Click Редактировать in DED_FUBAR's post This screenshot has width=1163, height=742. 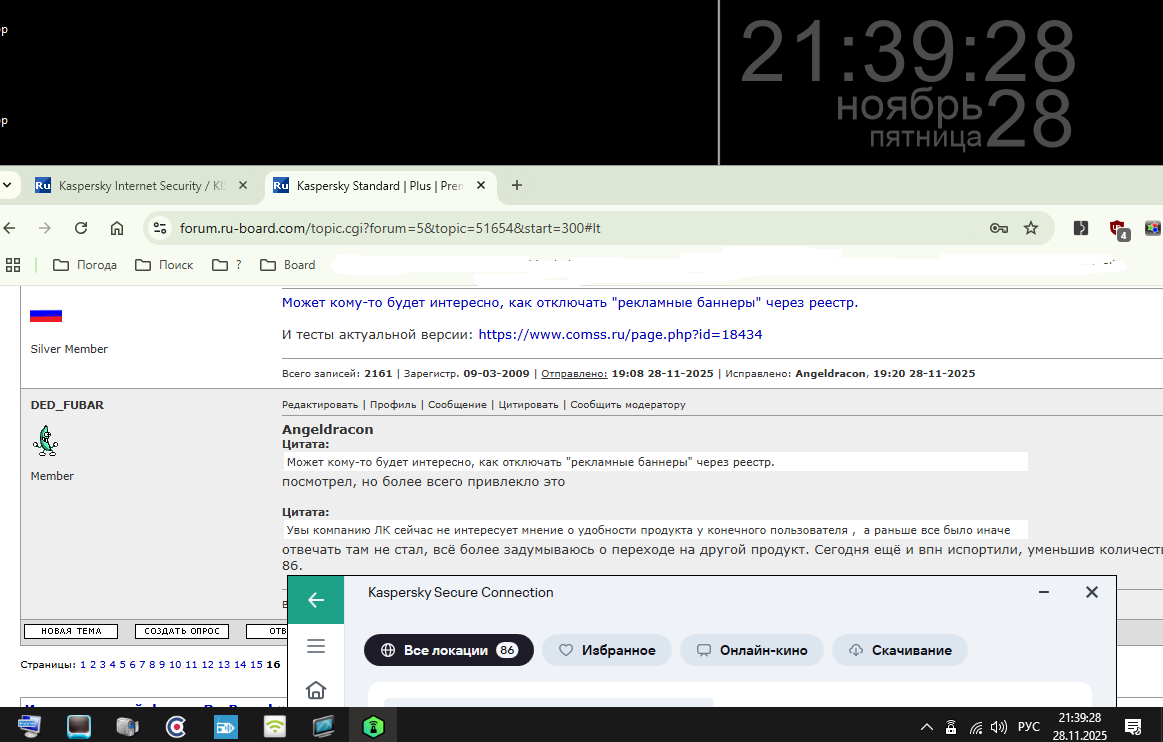pos(320,404)
